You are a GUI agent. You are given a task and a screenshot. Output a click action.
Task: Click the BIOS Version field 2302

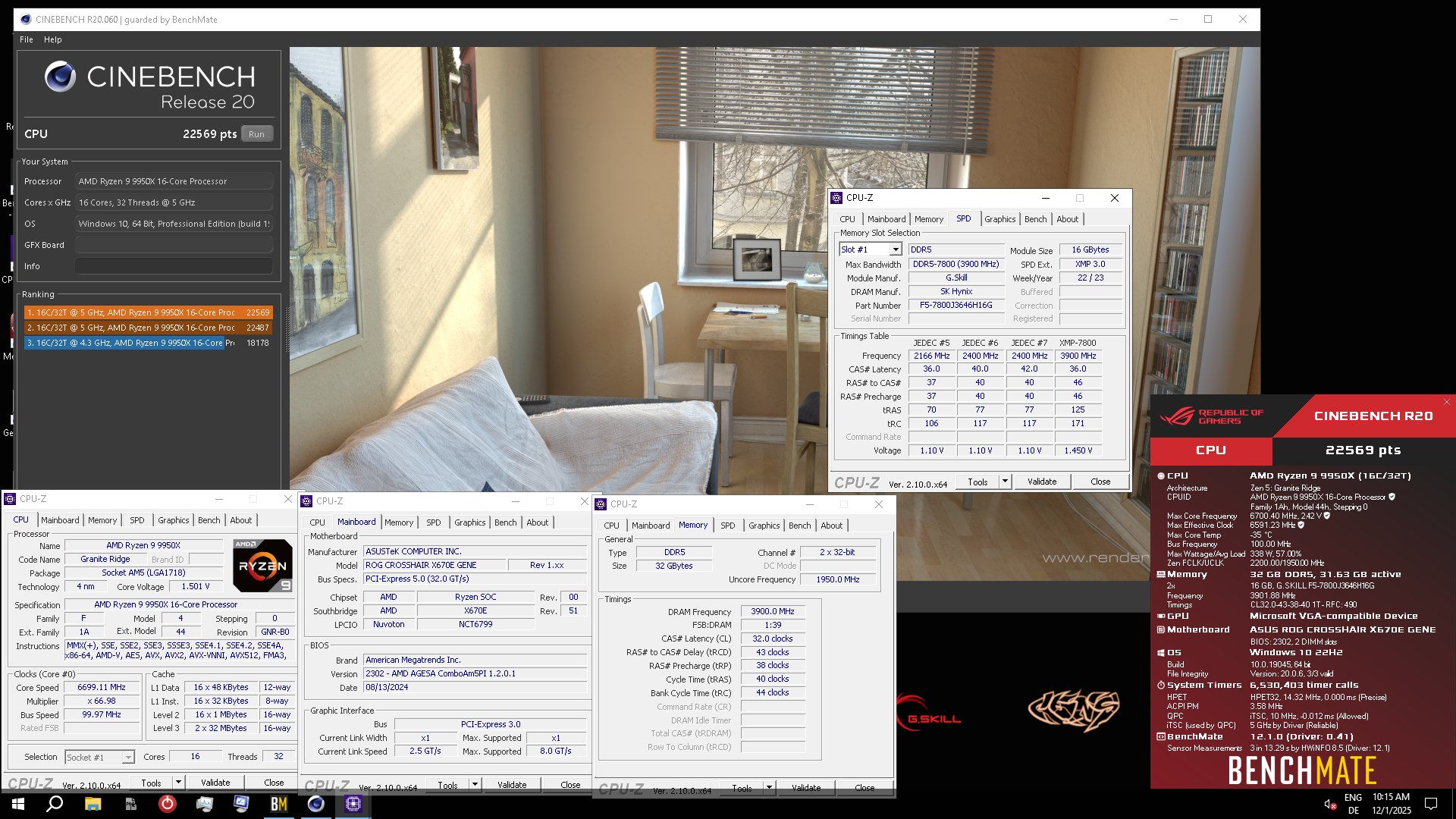(475, 673)
